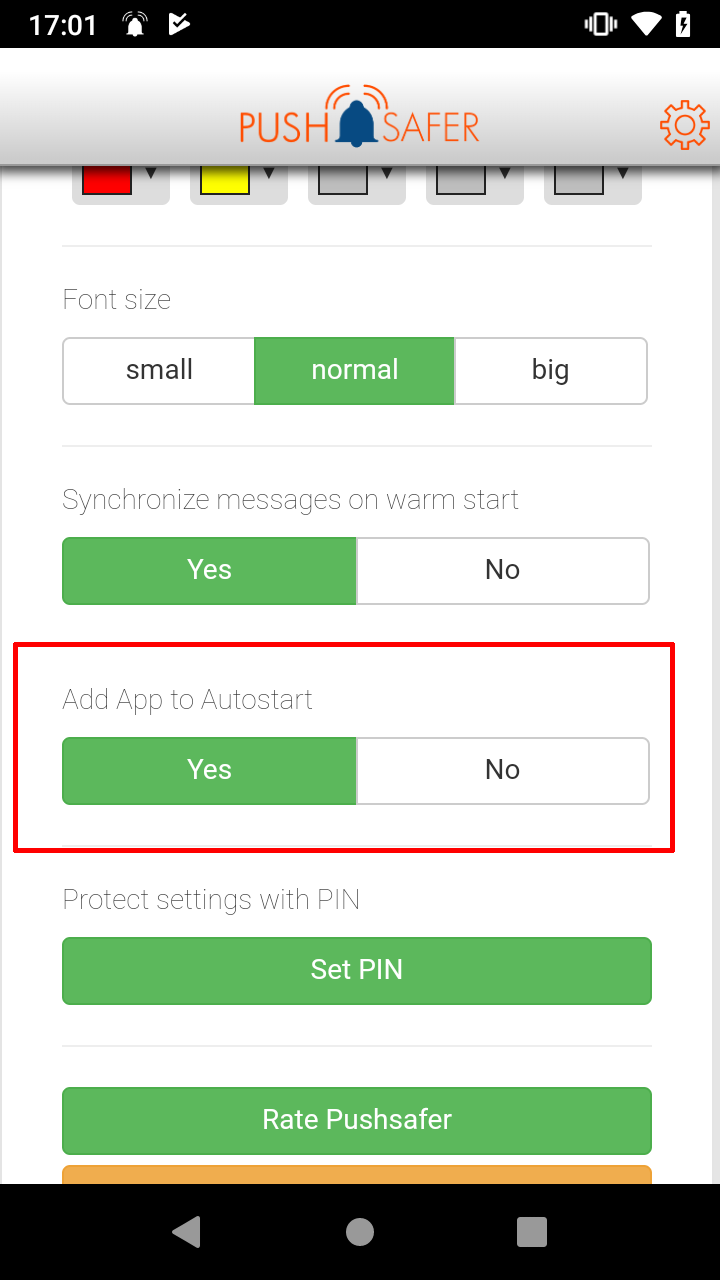720x1280 pixels.
Task: Open the Pushsafer settings gear
Action: click(684, 124)
